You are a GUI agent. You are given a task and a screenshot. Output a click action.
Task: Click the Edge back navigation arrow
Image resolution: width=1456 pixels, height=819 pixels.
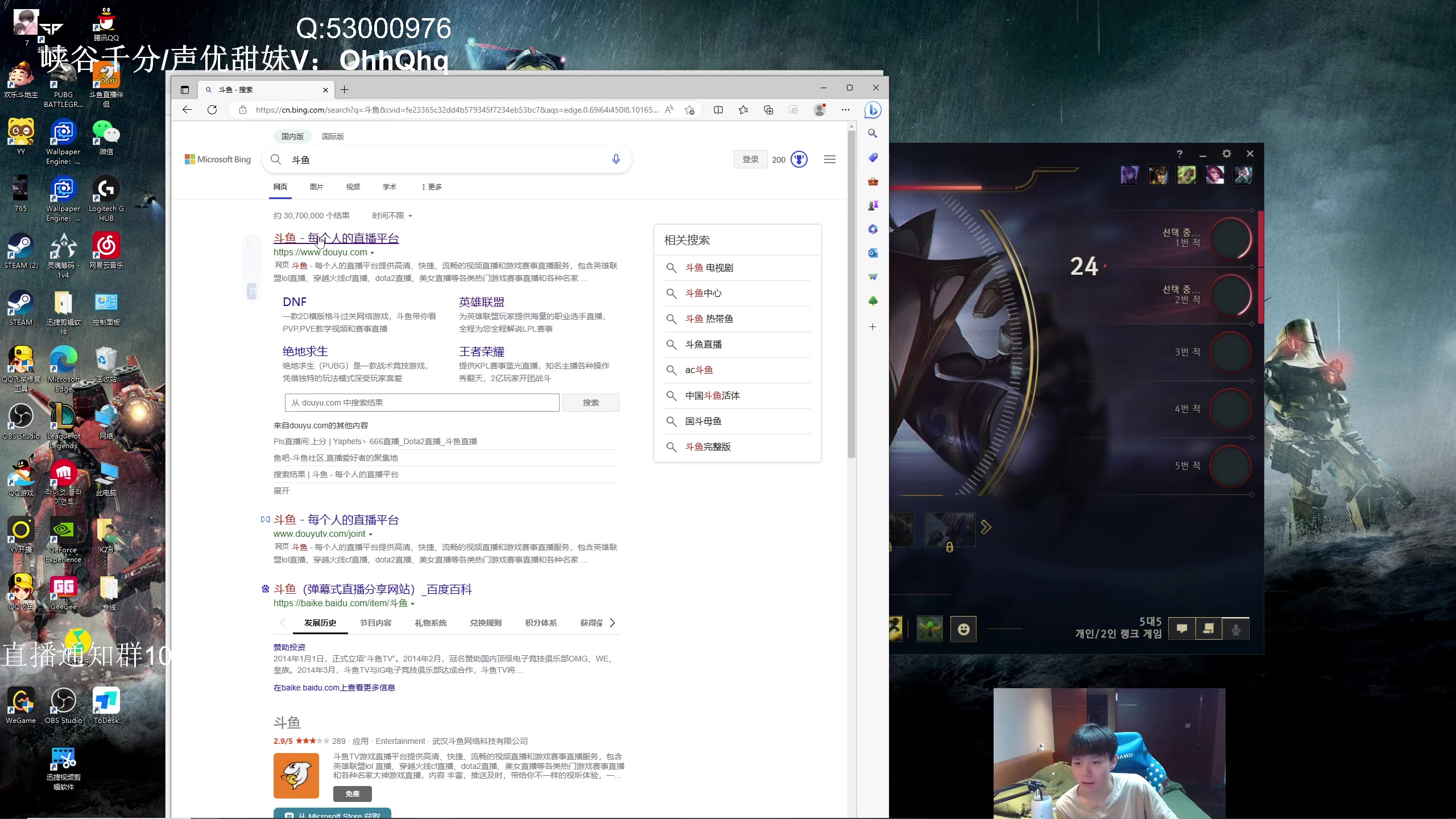tap(187, 110)
